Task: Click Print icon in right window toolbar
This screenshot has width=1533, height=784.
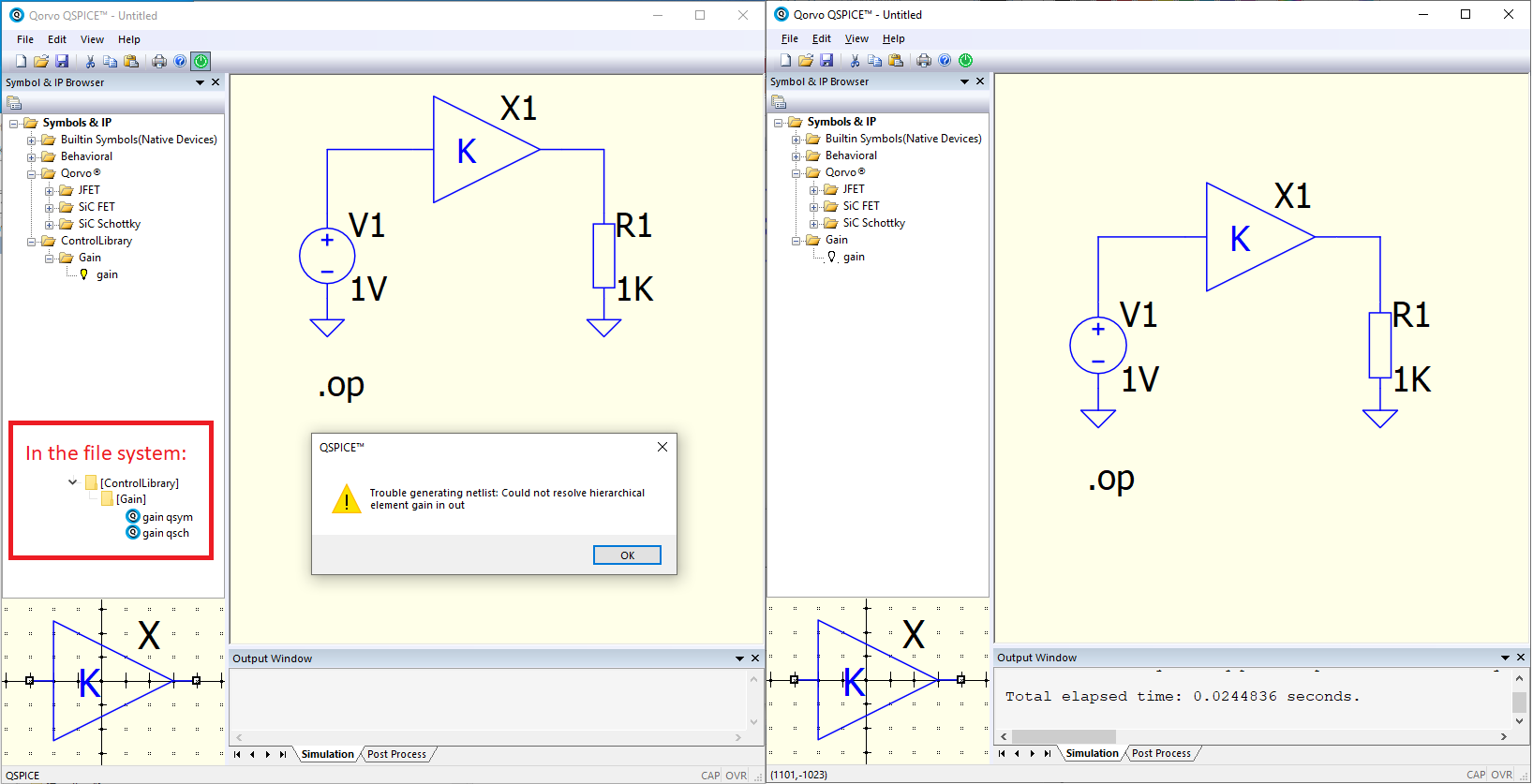Action: (924, 60)
